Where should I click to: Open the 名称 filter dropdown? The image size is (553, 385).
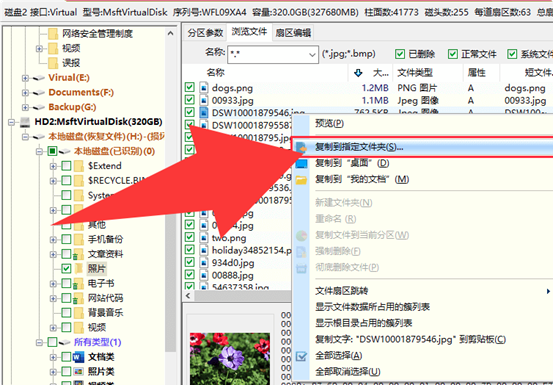pyautogui.click(x=312, y=55)
